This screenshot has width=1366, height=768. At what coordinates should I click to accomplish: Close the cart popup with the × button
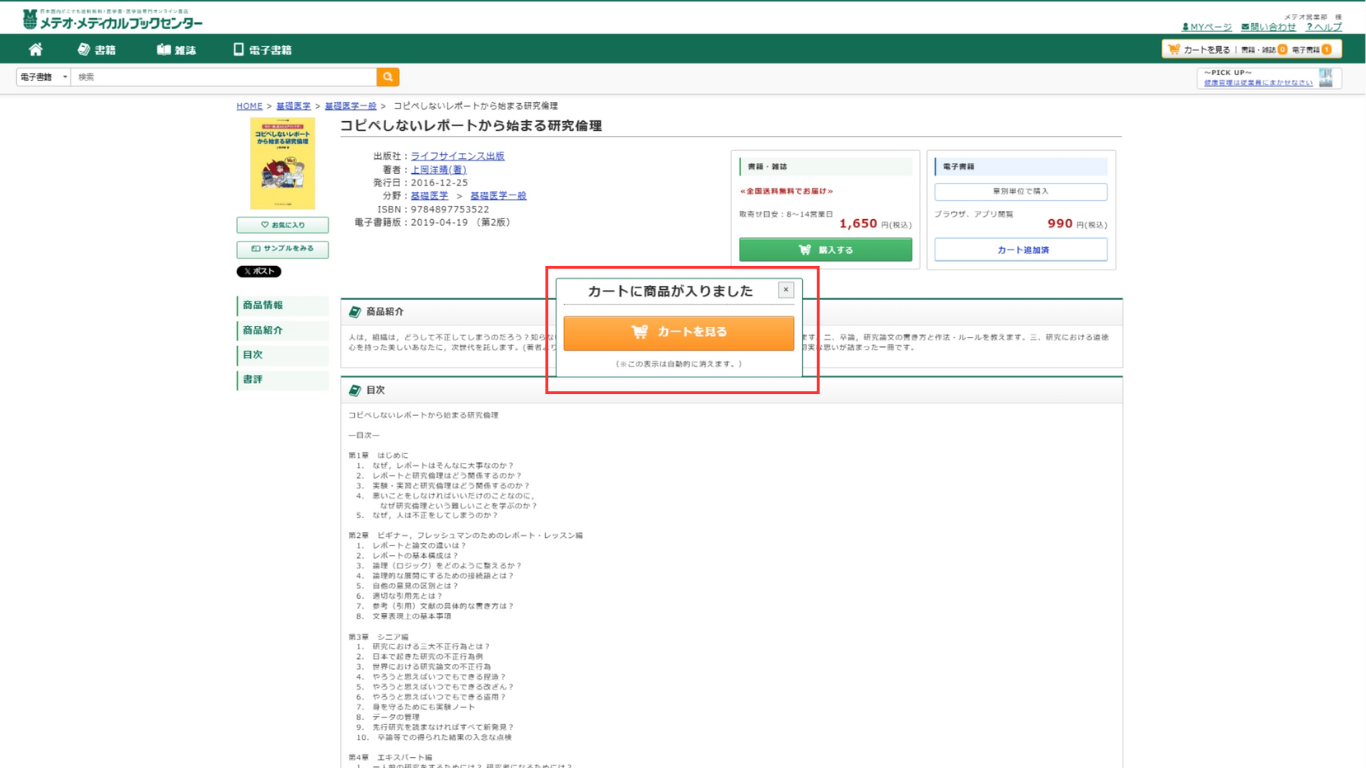pos(786,290)
